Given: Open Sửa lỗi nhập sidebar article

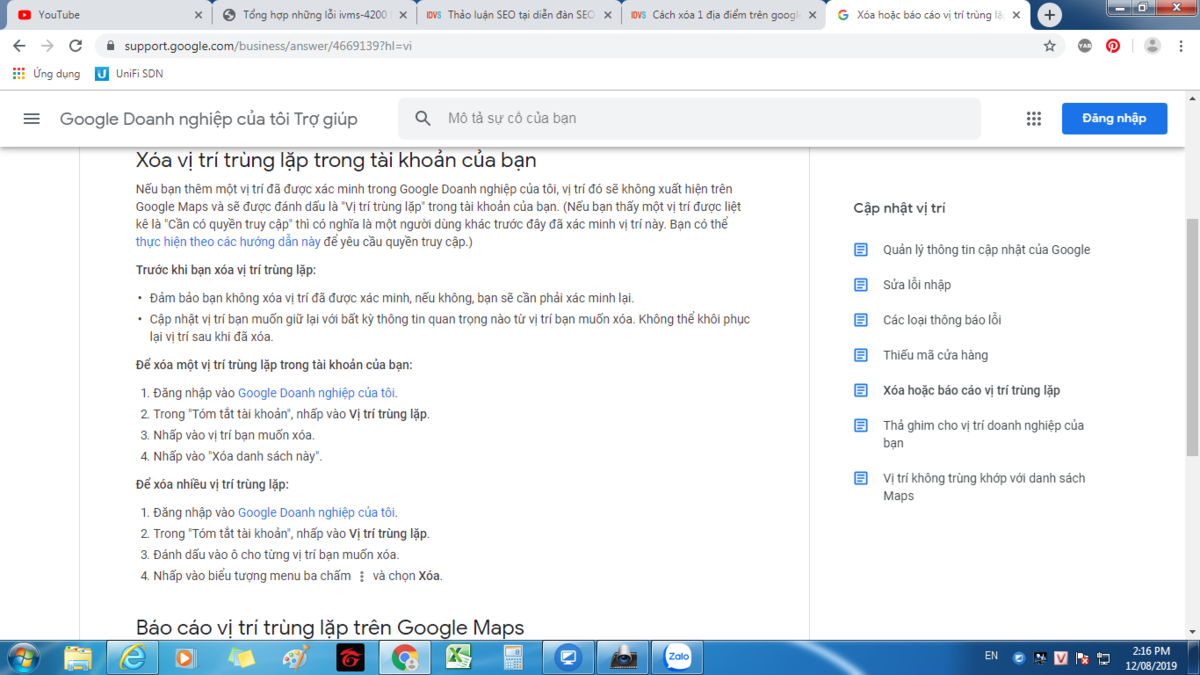Looking at the screenshot, I should [916, 285].
